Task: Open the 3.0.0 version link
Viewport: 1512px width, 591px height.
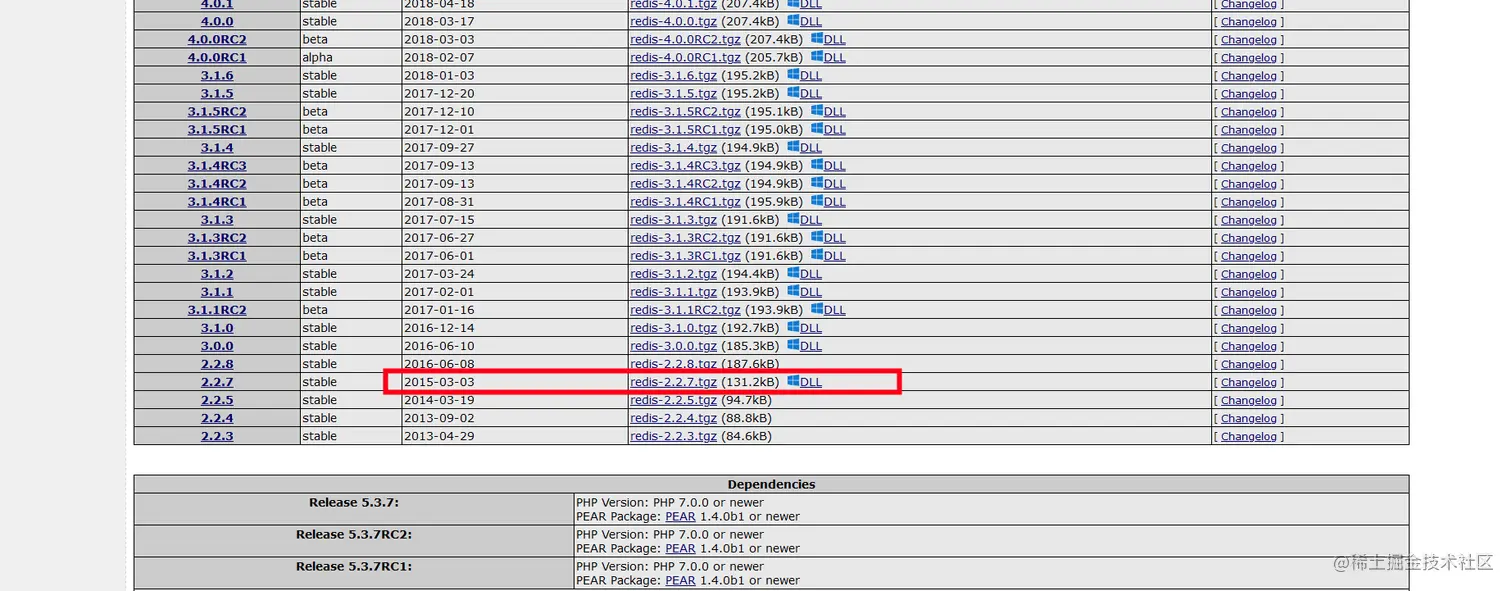Action: [x=217, y=346]
